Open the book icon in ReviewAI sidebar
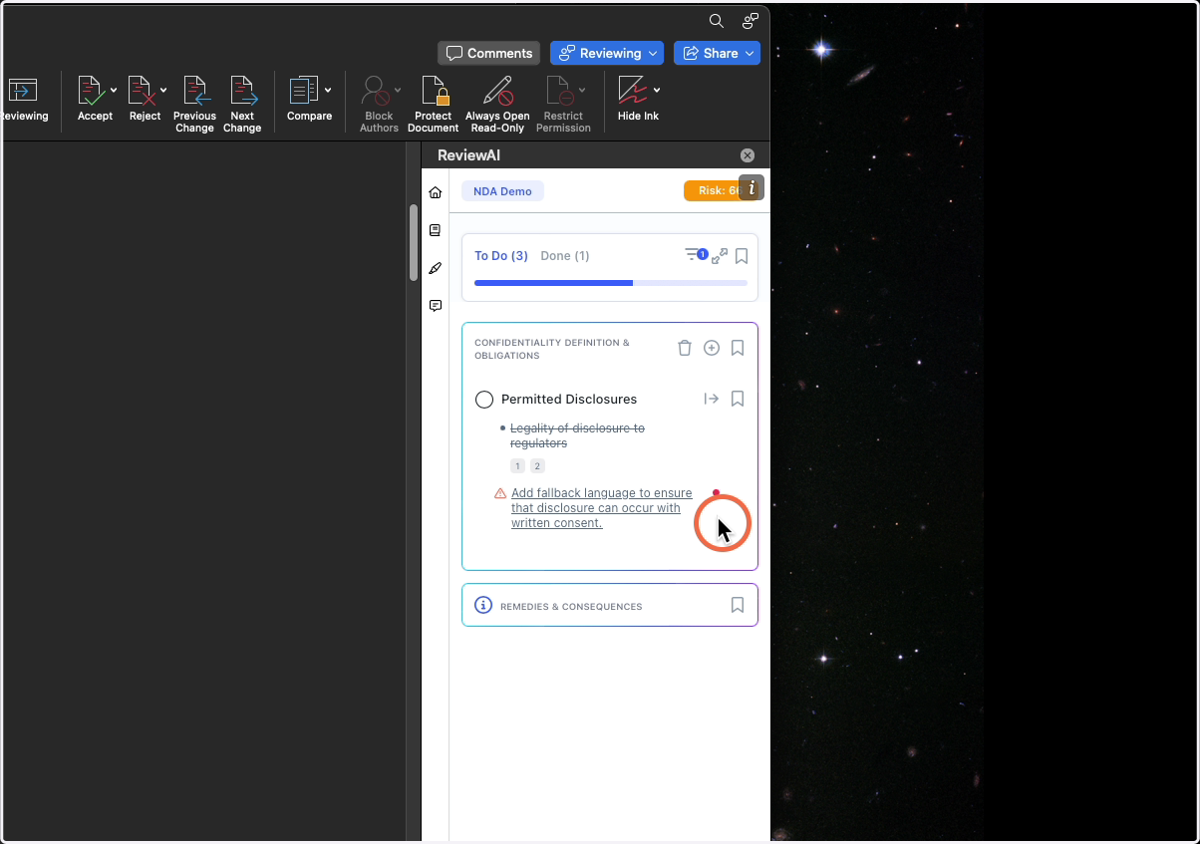The height and width of the screenshot is (844, 1200). 435,230
